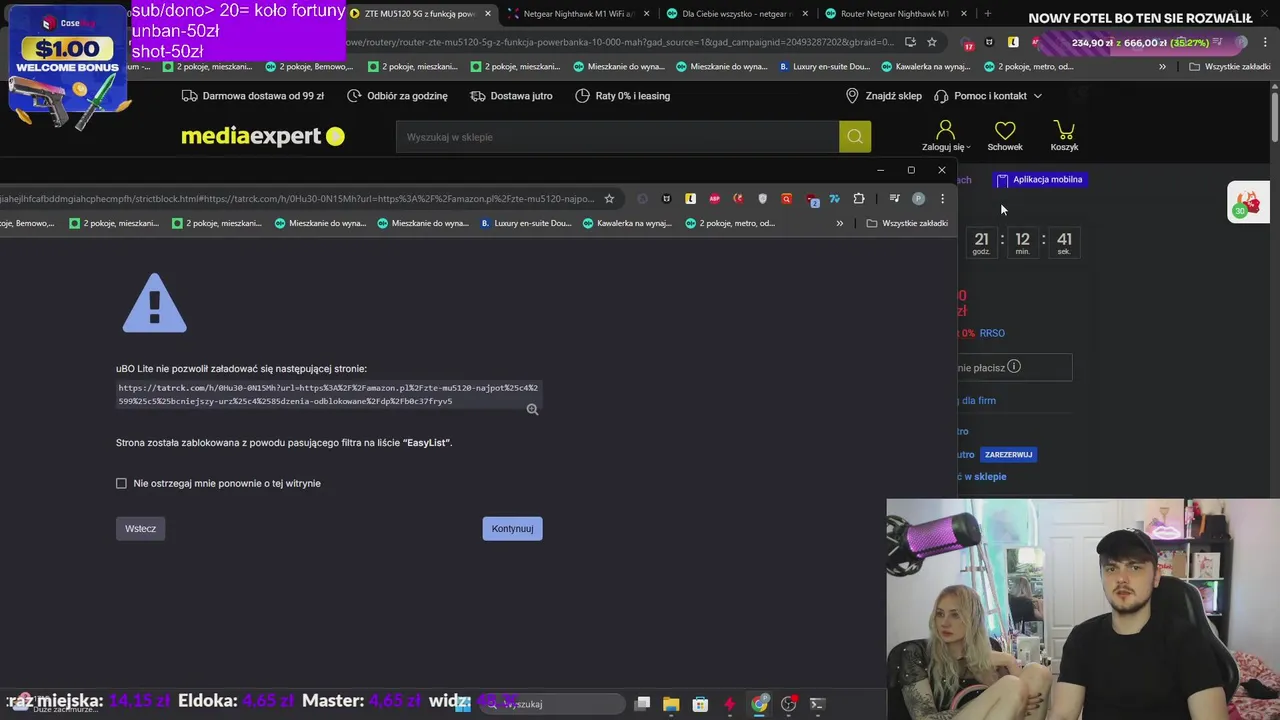Expand 'Pomoc i kontakt' dropdown
This screenshot has height=720, width=1280.
point(988,96)
